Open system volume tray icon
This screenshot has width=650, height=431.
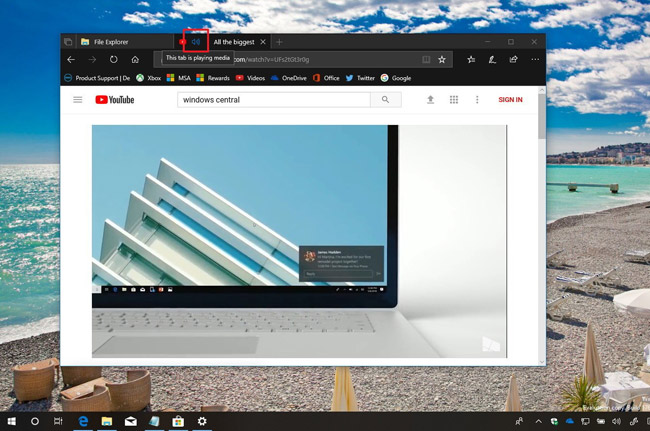(x=616, y=421)
